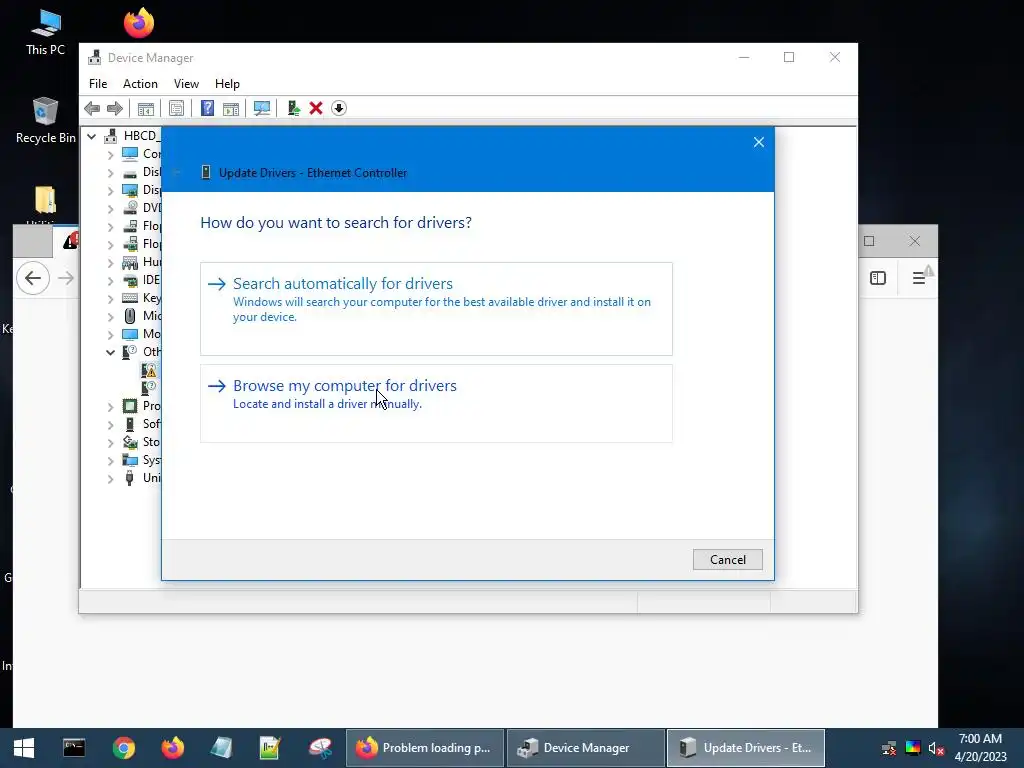Open the green notepad taskbar icon
Viewport: 1024px width, 768px height.
(x=270, y=748)
